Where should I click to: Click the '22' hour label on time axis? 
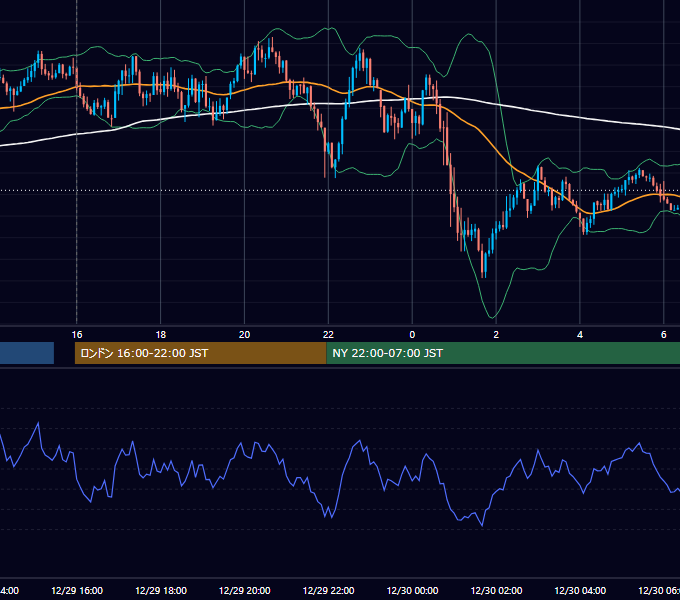[328, 335]
